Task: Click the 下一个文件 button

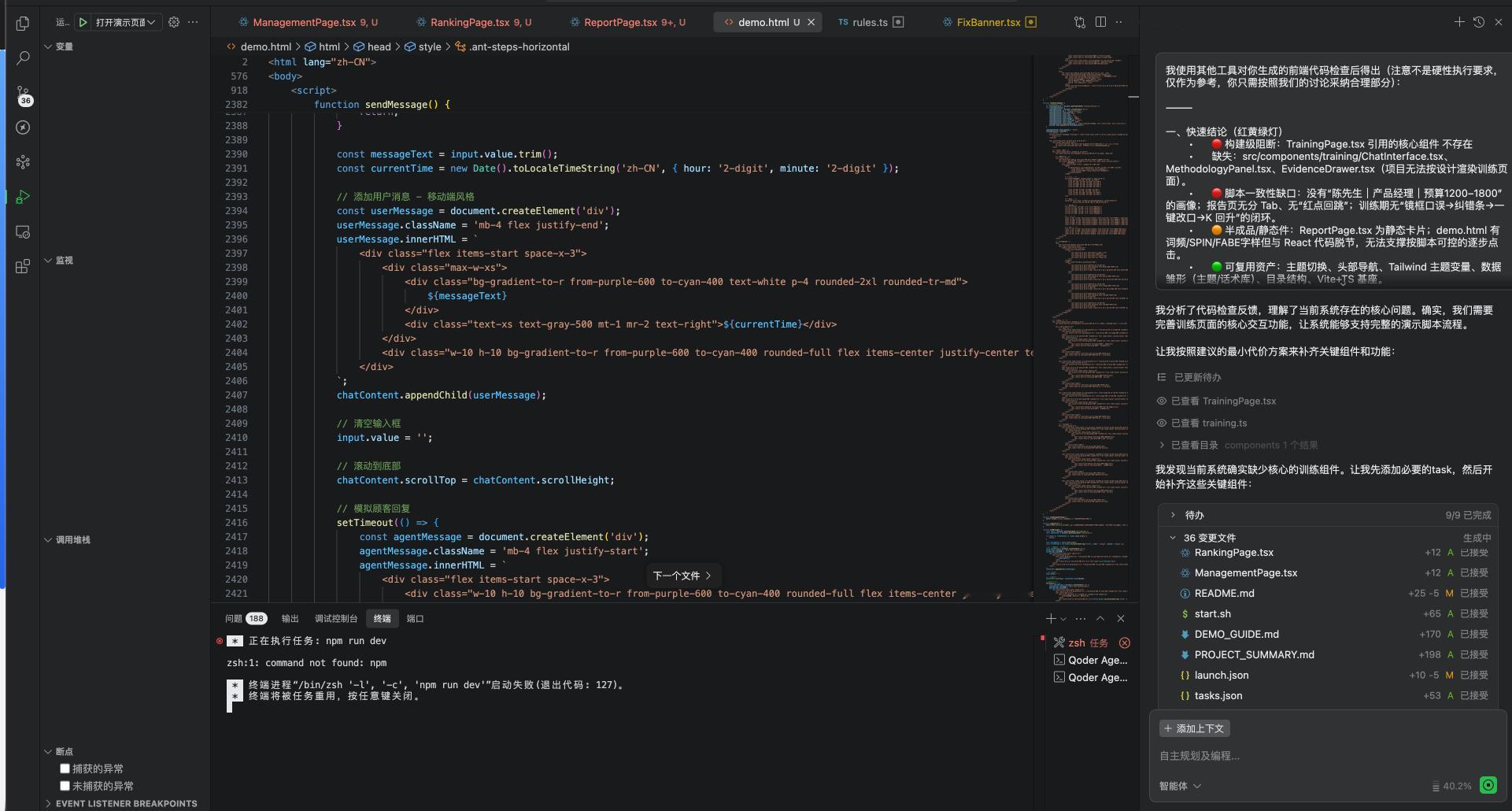Action: 682,576
